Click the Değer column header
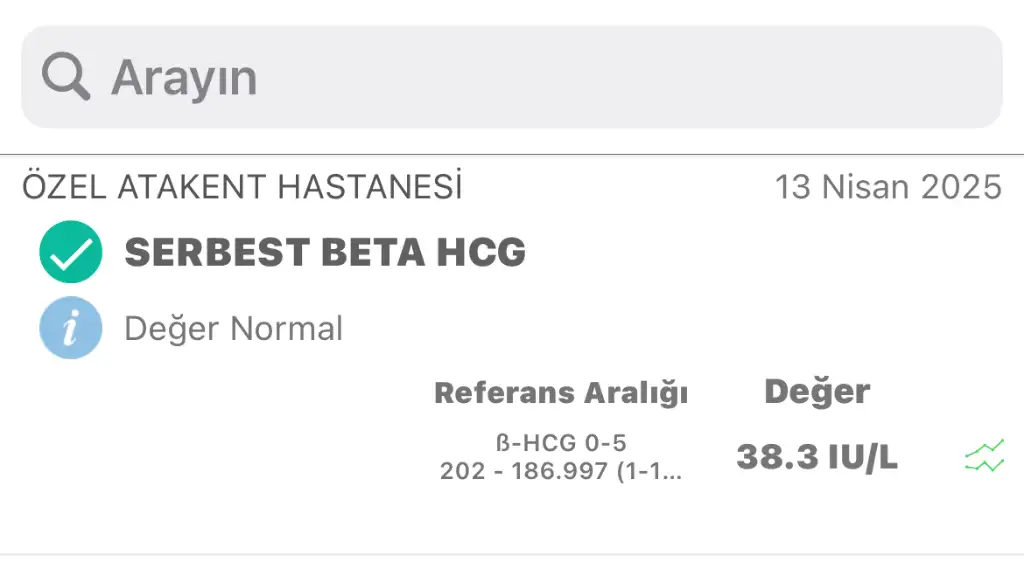The height and width of the screenshot is (562, 1024). pyautogui.click(x=817, y=392)
